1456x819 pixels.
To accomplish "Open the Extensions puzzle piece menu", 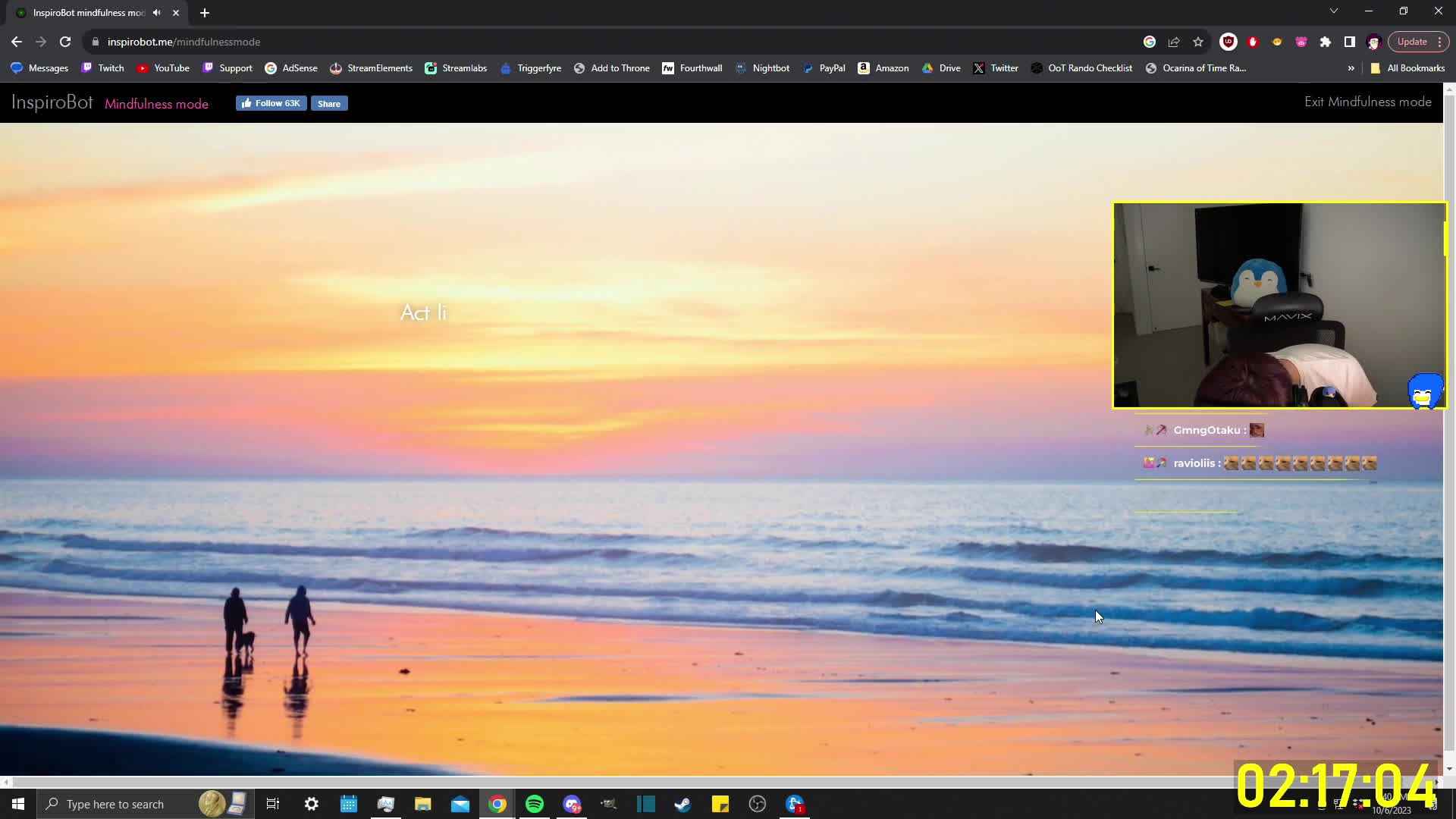I will (1326, 42).
